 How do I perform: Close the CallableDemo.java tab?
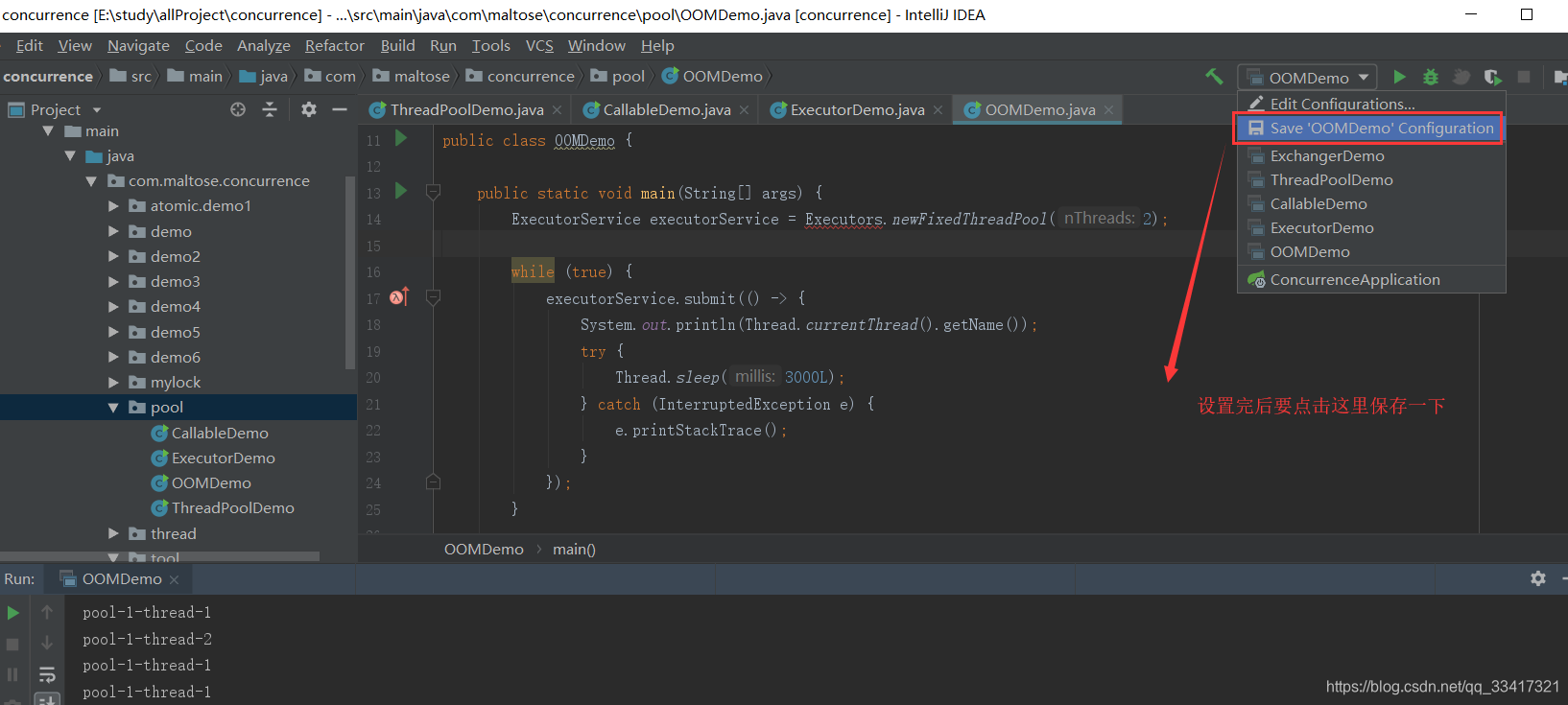(x=744, y=110)
